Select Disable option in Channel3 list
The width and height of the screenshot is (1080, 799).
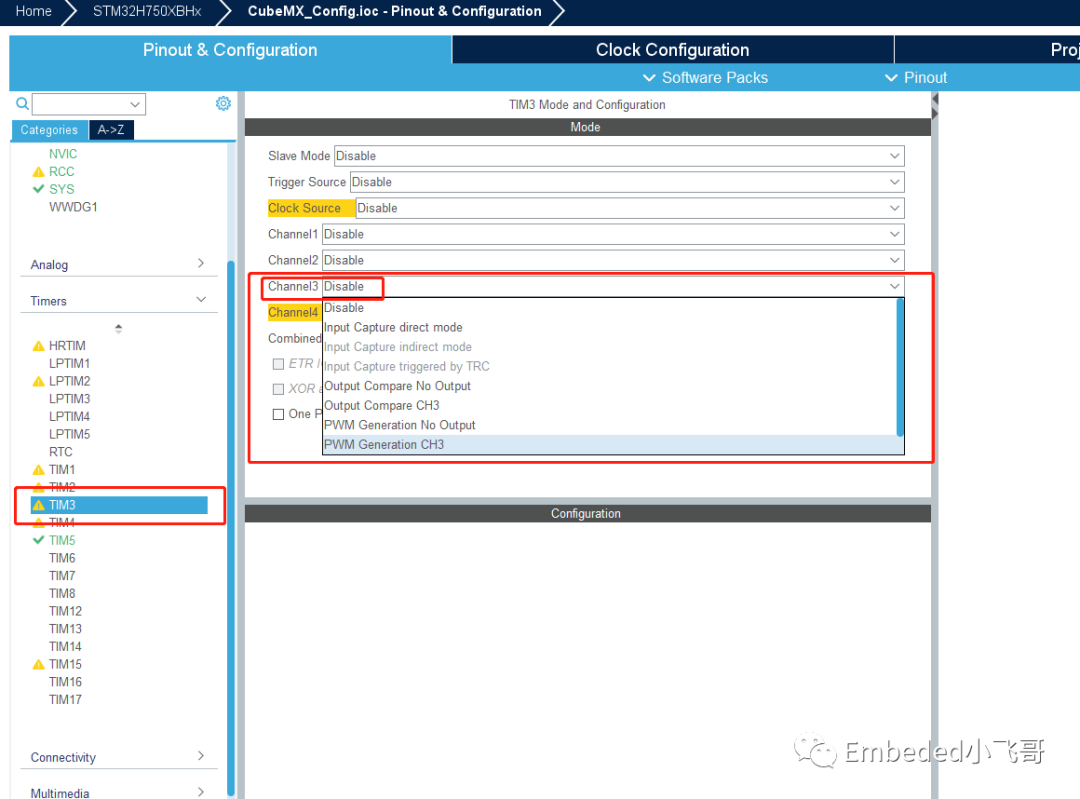(610, 308)
